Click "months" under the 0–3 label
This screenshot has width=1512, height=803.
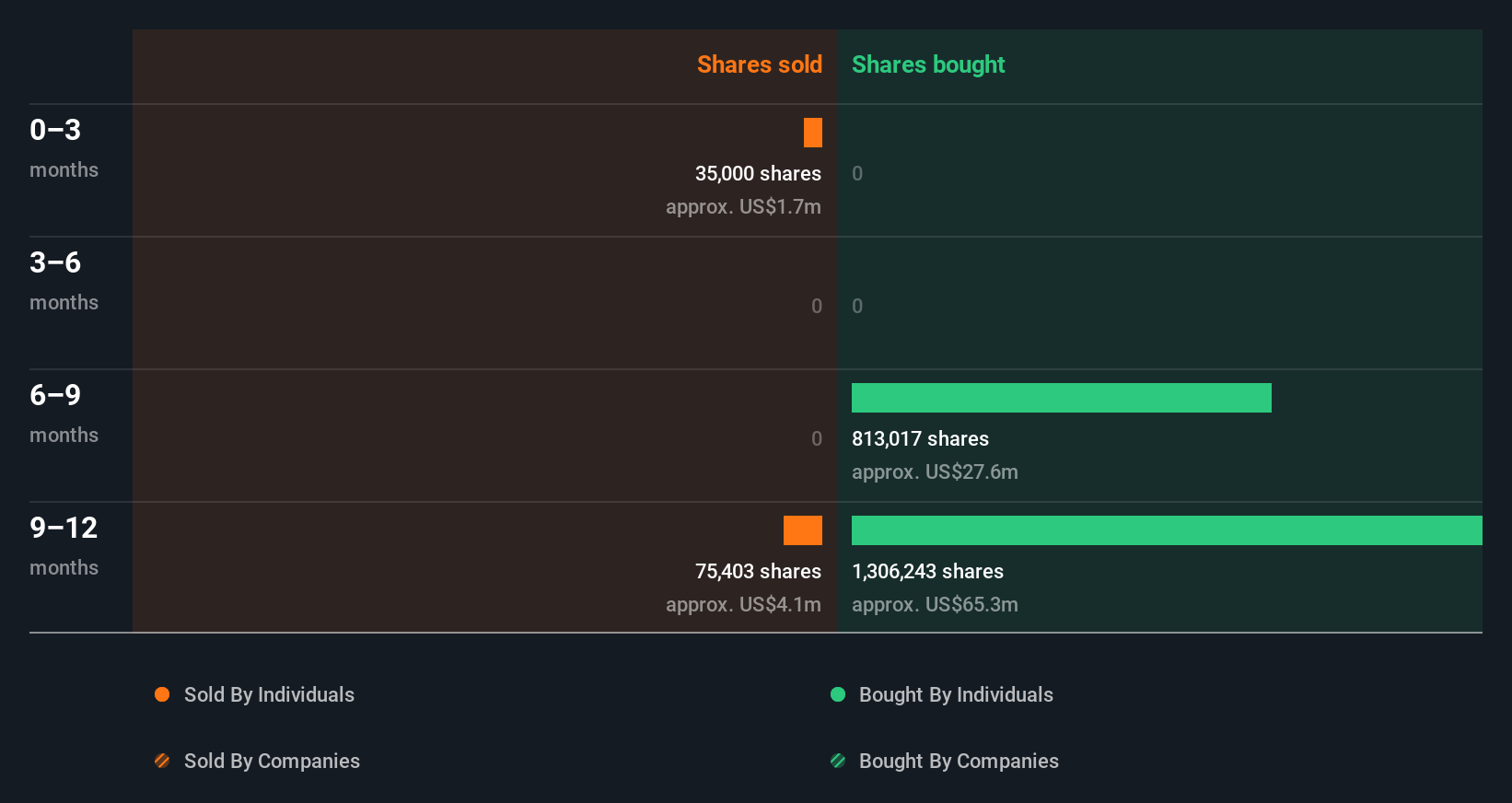(x=64, y=170)
